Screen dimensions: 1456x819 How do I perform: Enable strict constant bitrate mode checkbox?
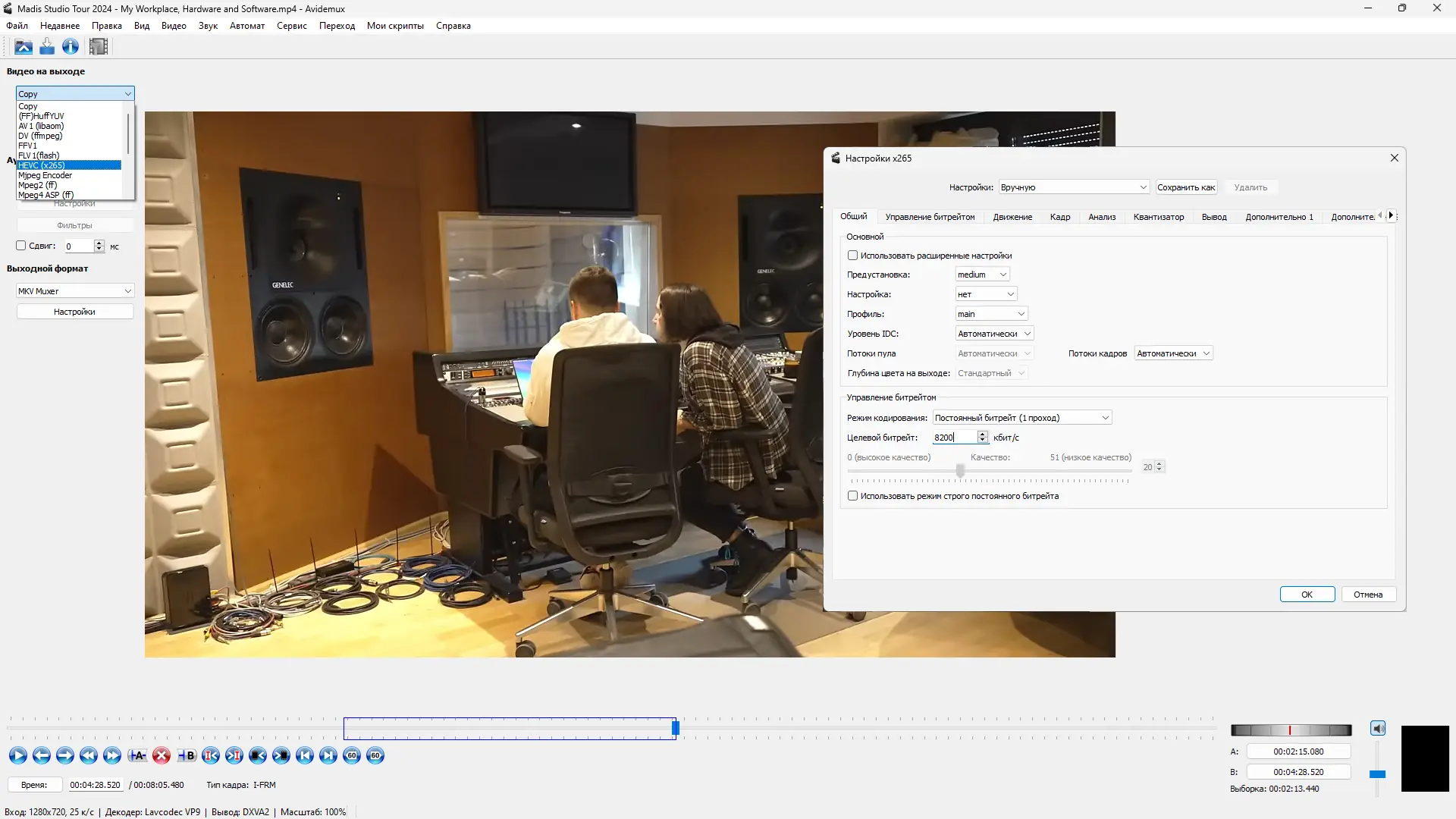[852, 496]
